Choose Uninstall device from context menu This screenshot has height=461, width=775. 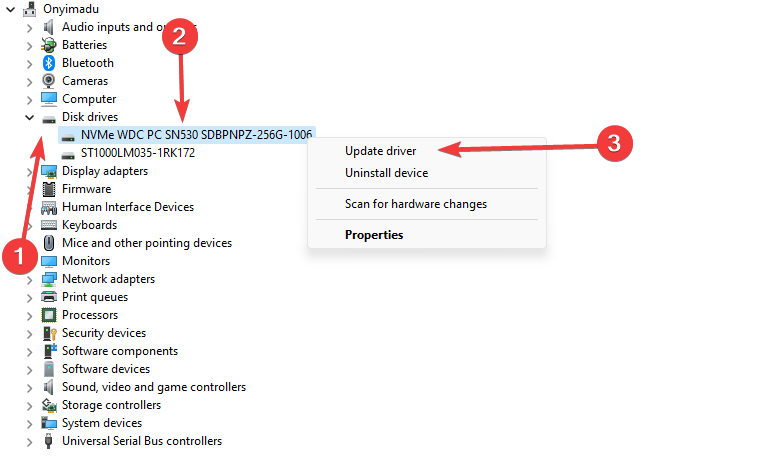pos(386,173)
